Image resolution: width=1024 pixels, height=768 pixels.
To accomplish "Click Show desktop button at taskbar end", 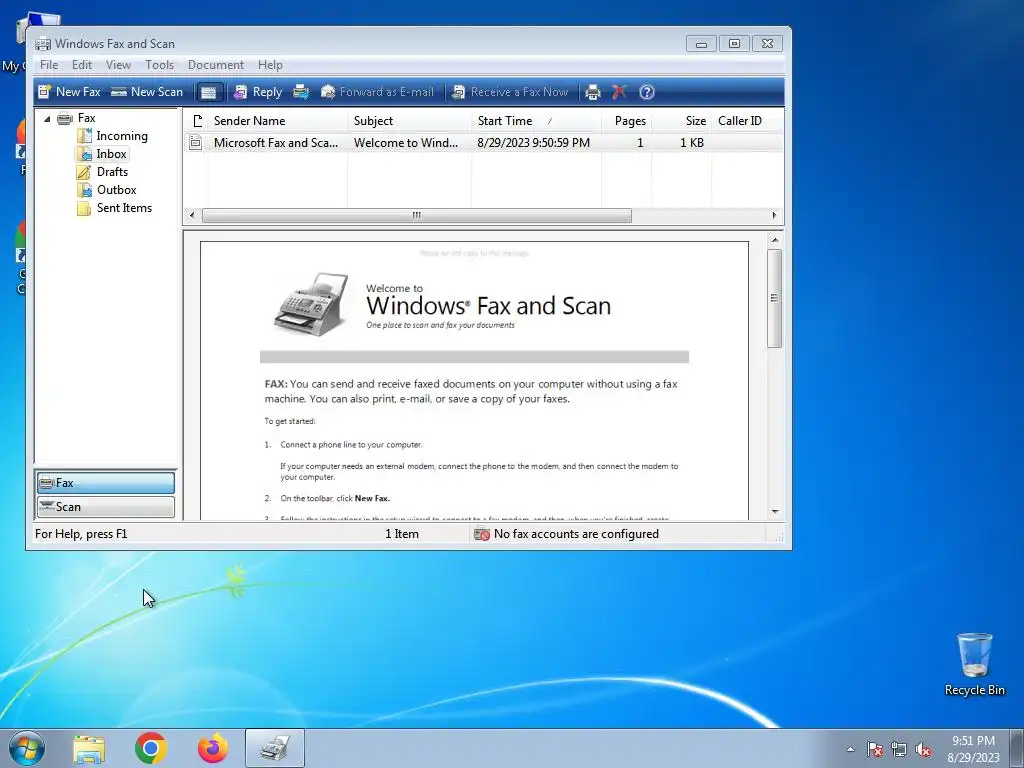I will [1017, 748].
